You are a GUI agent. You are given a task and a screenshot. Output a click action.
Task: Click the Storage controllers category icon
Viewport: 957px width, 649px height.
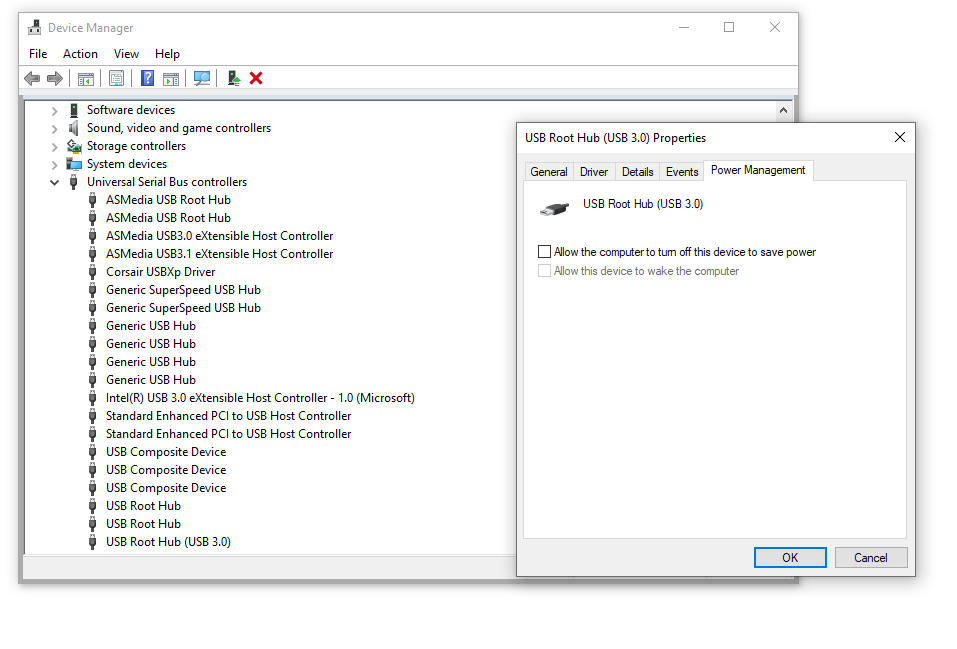[74, 146]
